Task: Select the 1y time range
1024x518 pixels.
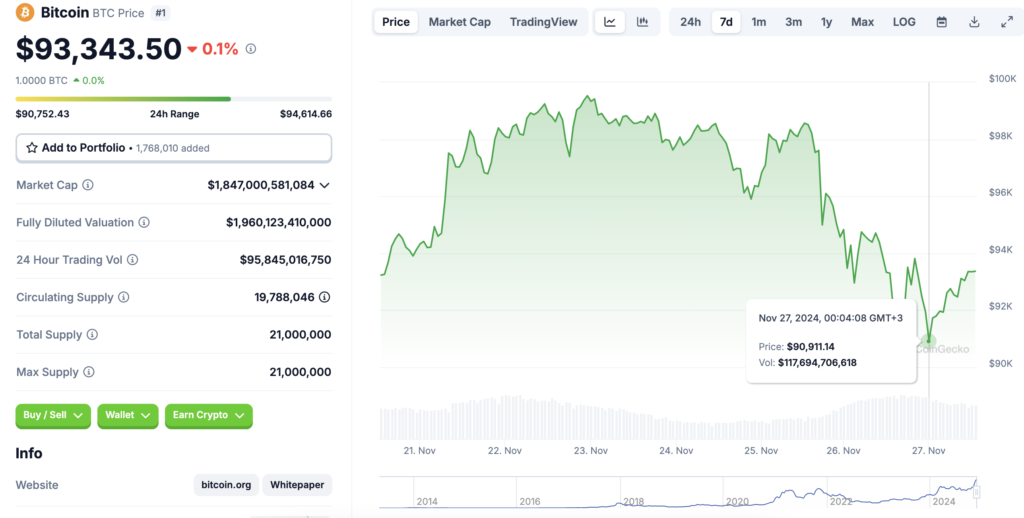Action: (826, 22)
